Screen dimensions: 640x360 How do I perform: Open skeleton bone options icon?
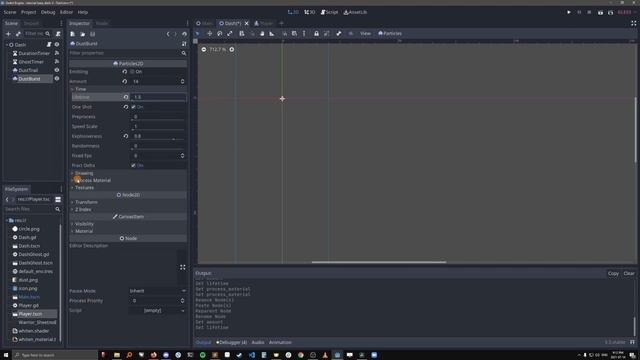coord(338,33)
